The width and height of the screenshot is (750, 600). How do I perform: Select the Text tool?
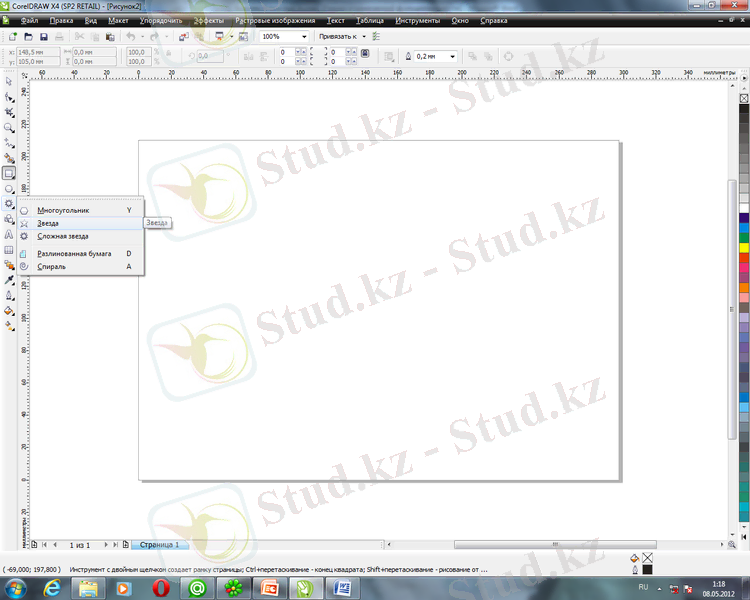click(9, 234)
